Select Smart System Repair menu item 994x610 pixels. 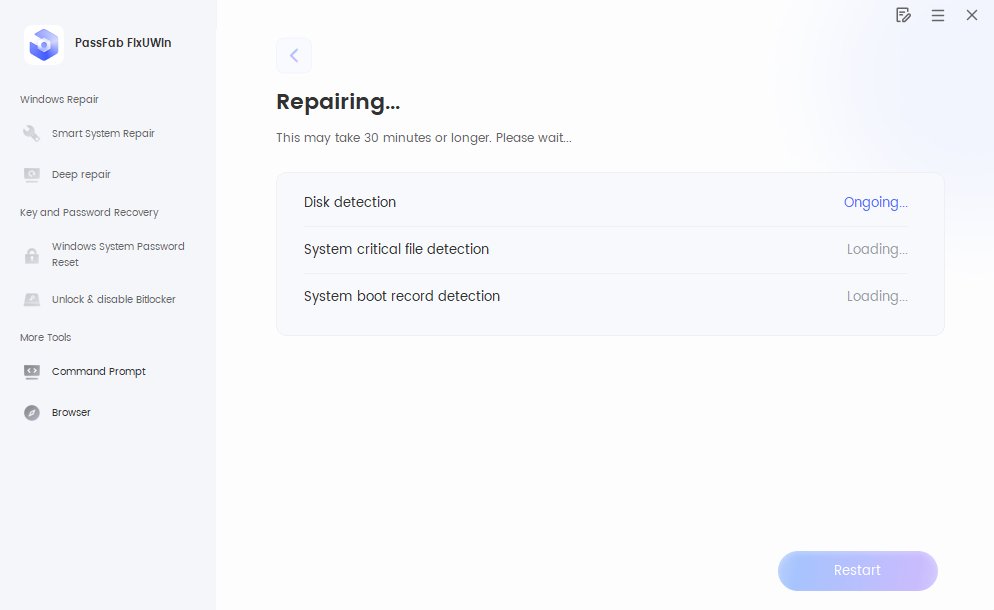tap(103, 134)
